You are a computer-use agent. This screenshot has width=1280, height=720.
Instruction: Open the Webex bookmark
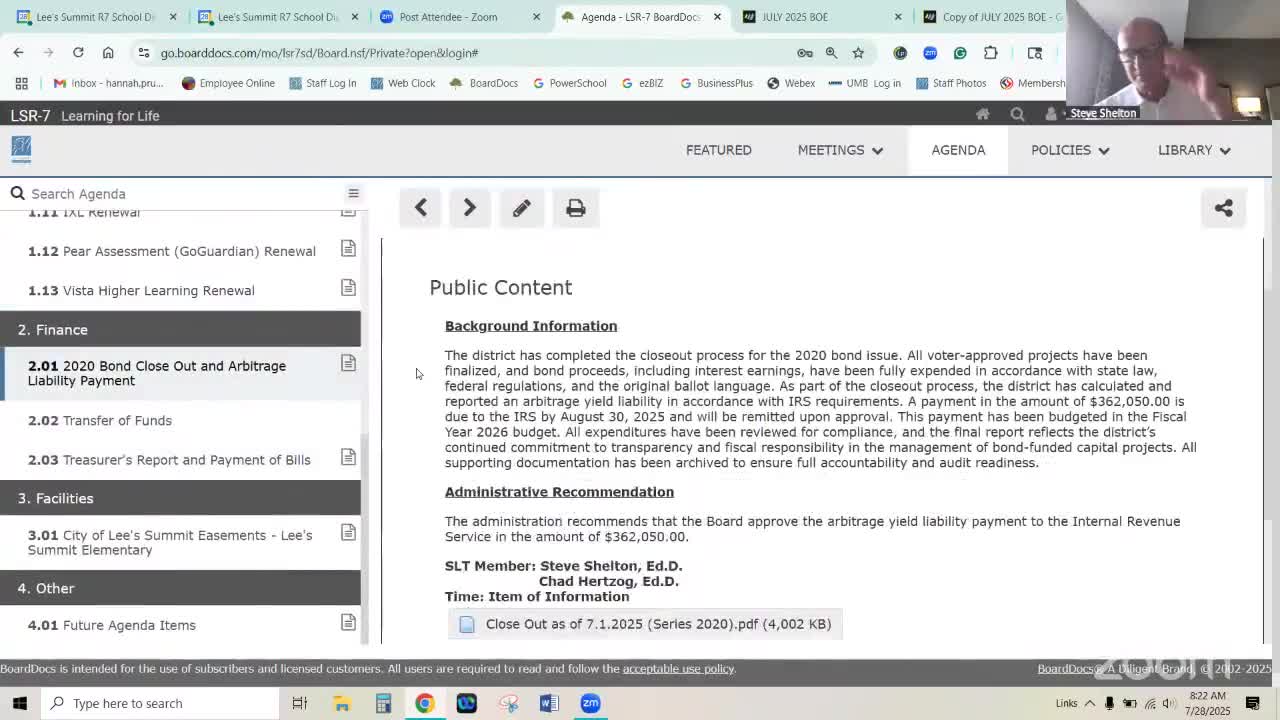pyautogui.click(x=791, y=83)
